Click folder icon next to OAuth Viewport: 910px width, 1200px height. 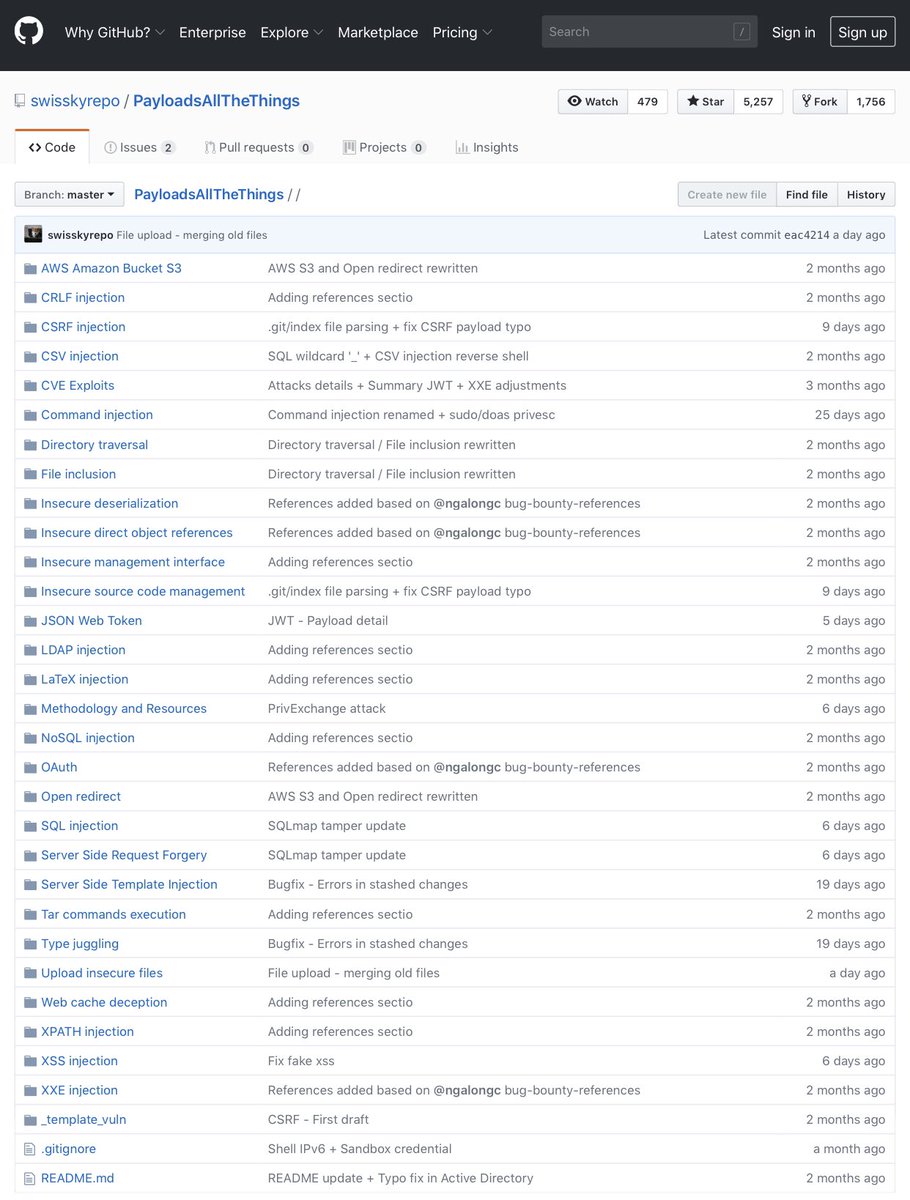pos(30,767)
